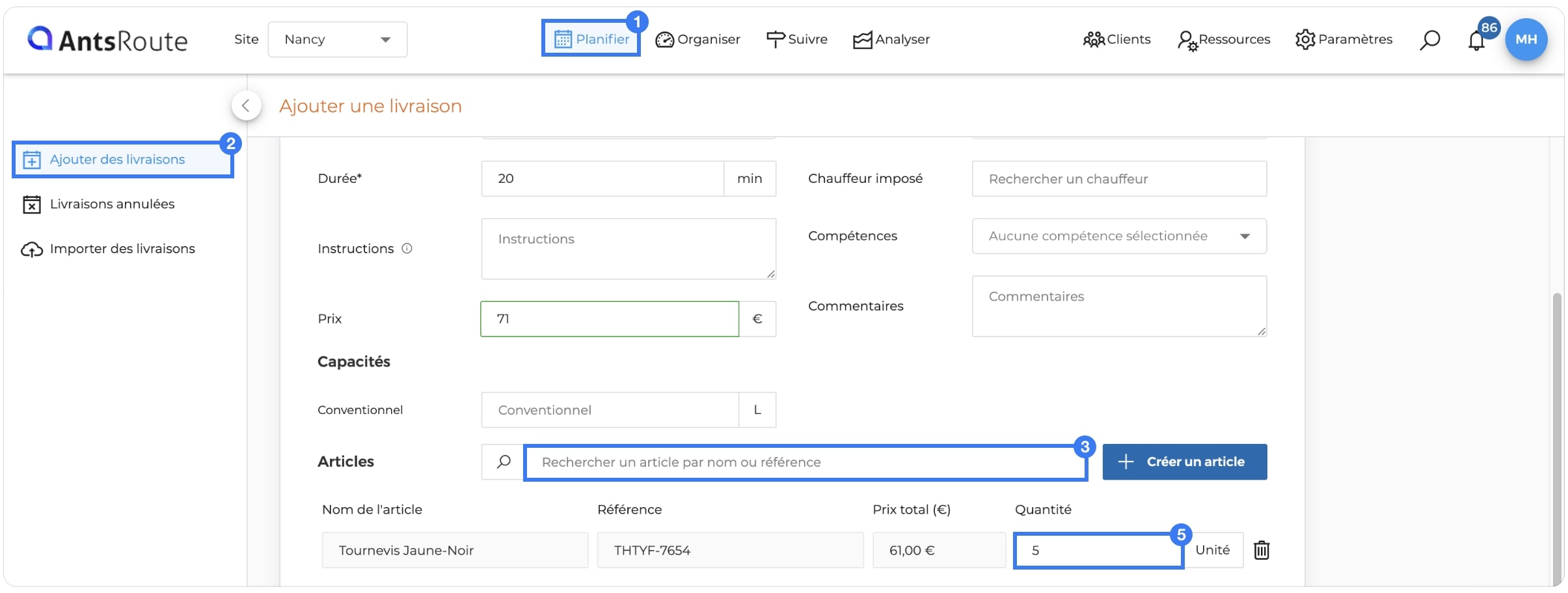Click the article search magnifier icon
This screenshot has height=593, width=1568.
503,462
